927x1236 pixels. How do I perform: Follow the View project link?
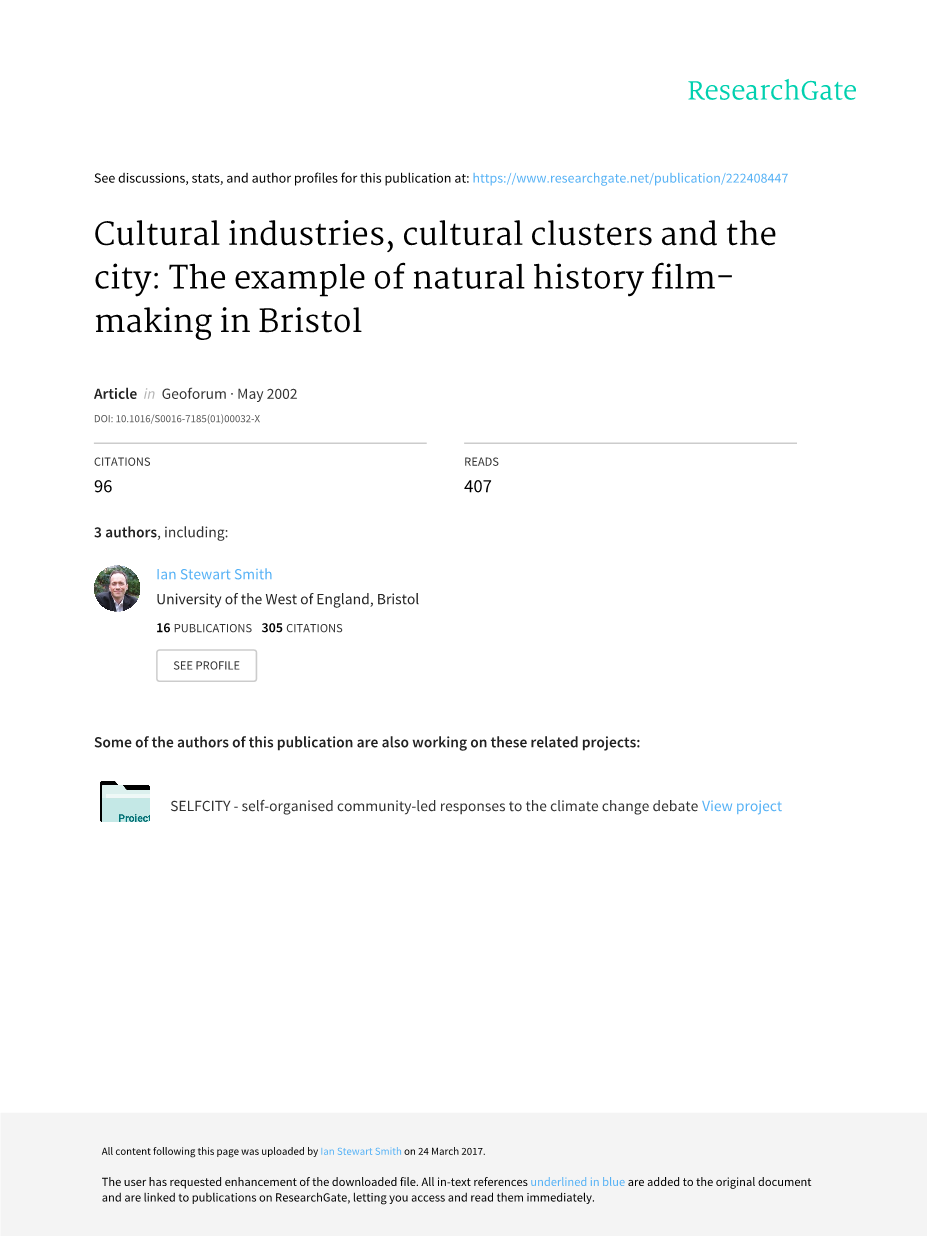742,806
